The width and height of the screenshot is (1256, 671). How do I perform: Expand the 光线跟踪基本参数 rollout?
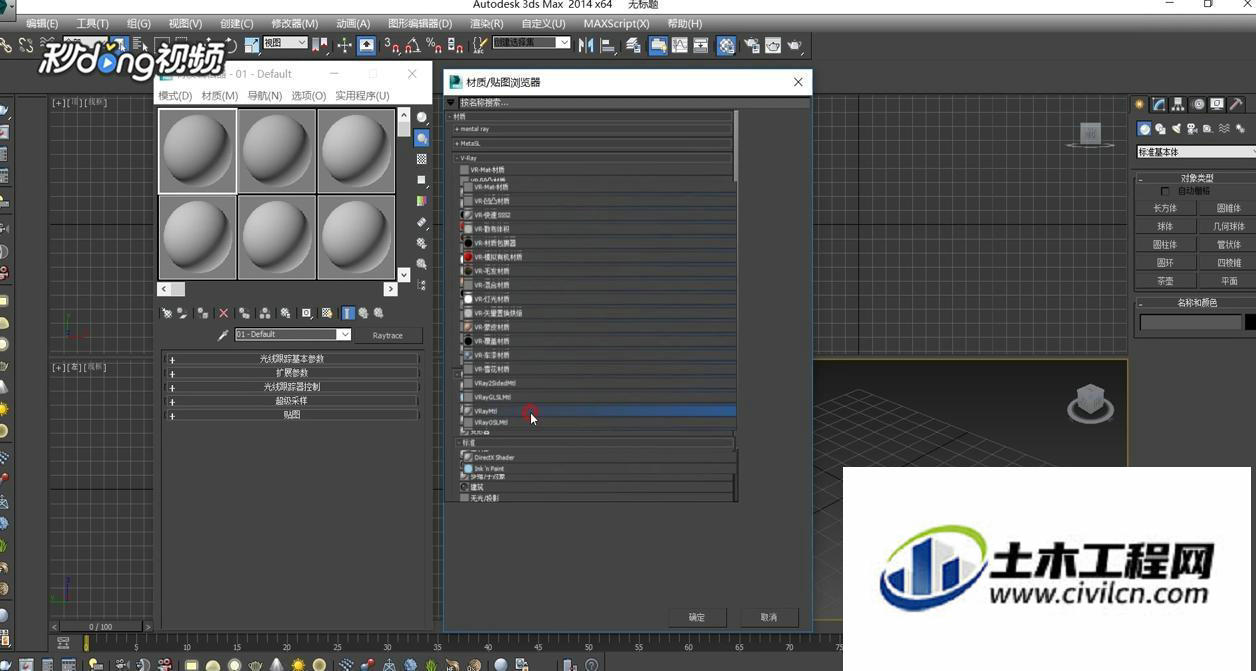coord(291,359)
